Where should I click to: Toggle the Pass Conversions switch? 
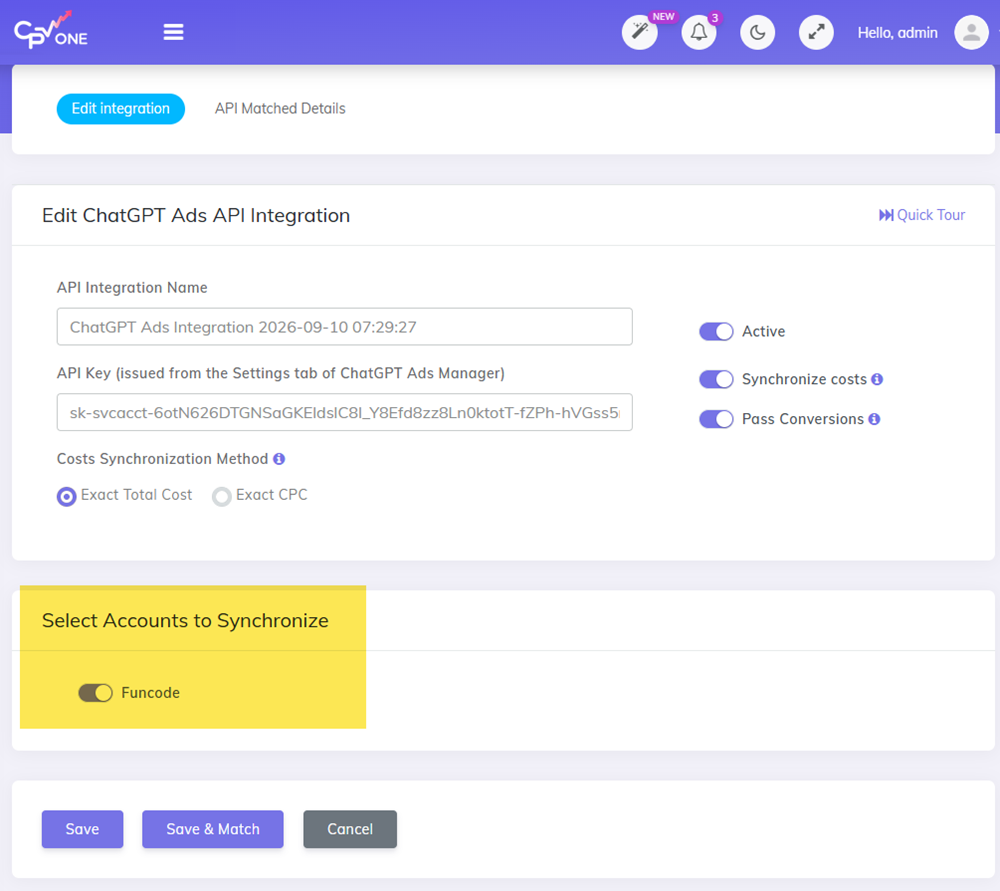coord(716,419)
